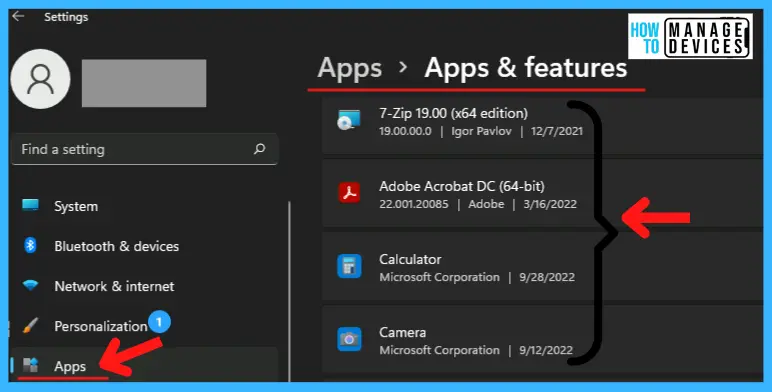Focus the Find a setting field
The image size is (772, 392).
click(145, 149)
